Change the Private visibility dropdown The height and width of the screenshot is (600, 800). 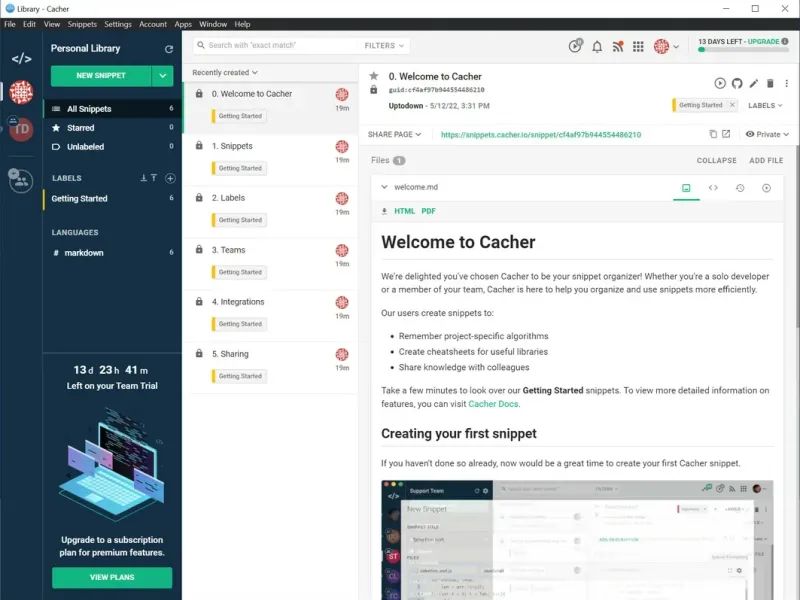[x=767, y=134]
